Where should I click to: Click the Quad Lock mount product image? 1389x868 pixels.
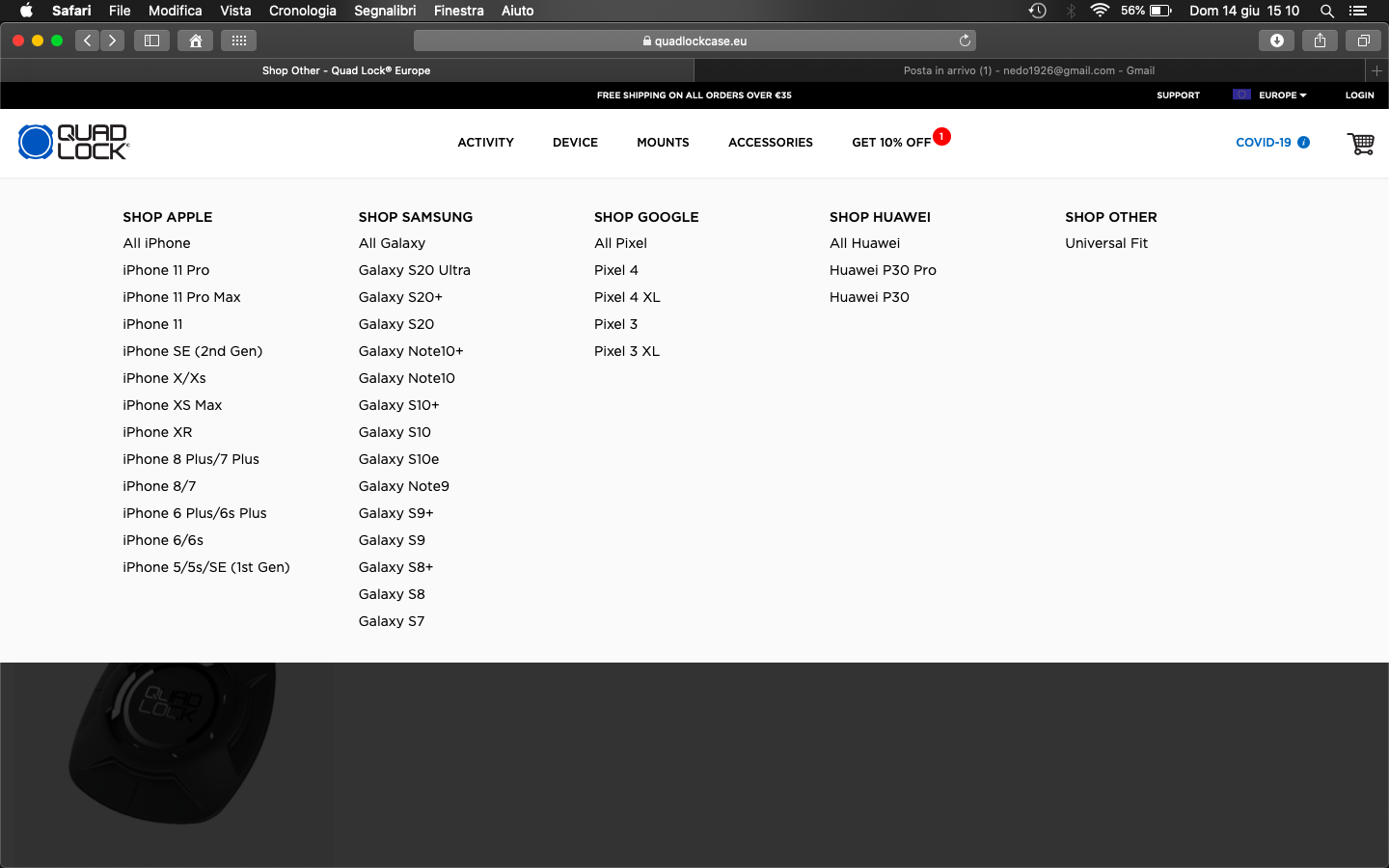tap(174, 743)
